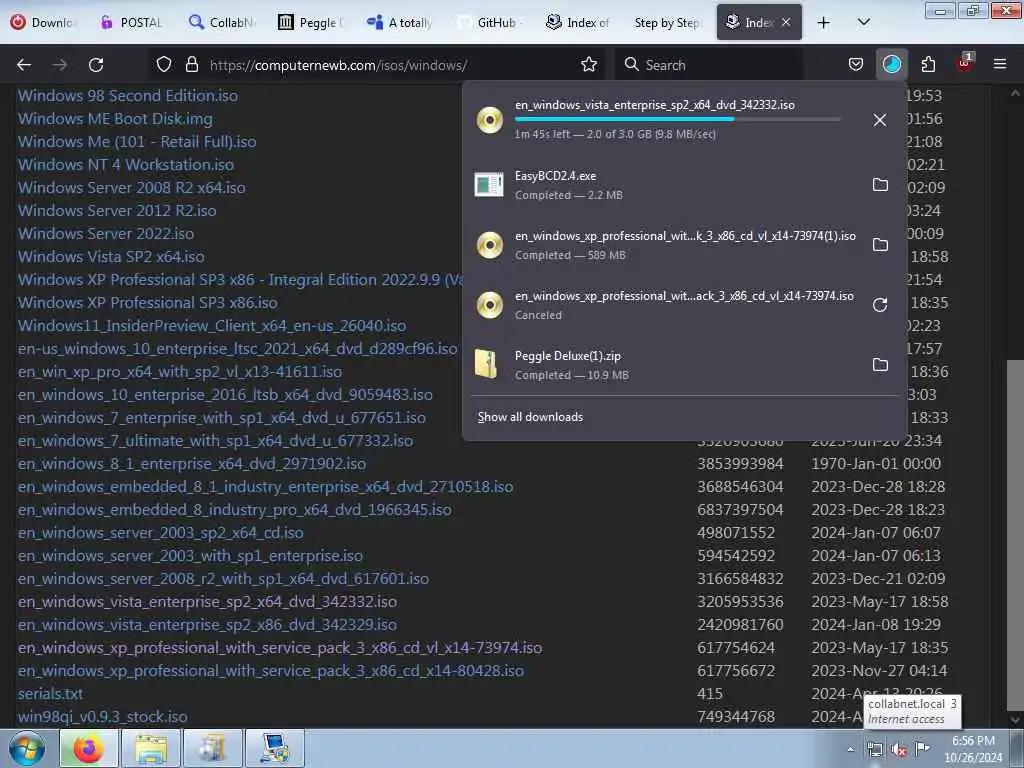Switch to the POSTAL tab
The height and width of the screenshot is (768, 1024).
pyautogui.click(x=130, y=22)
